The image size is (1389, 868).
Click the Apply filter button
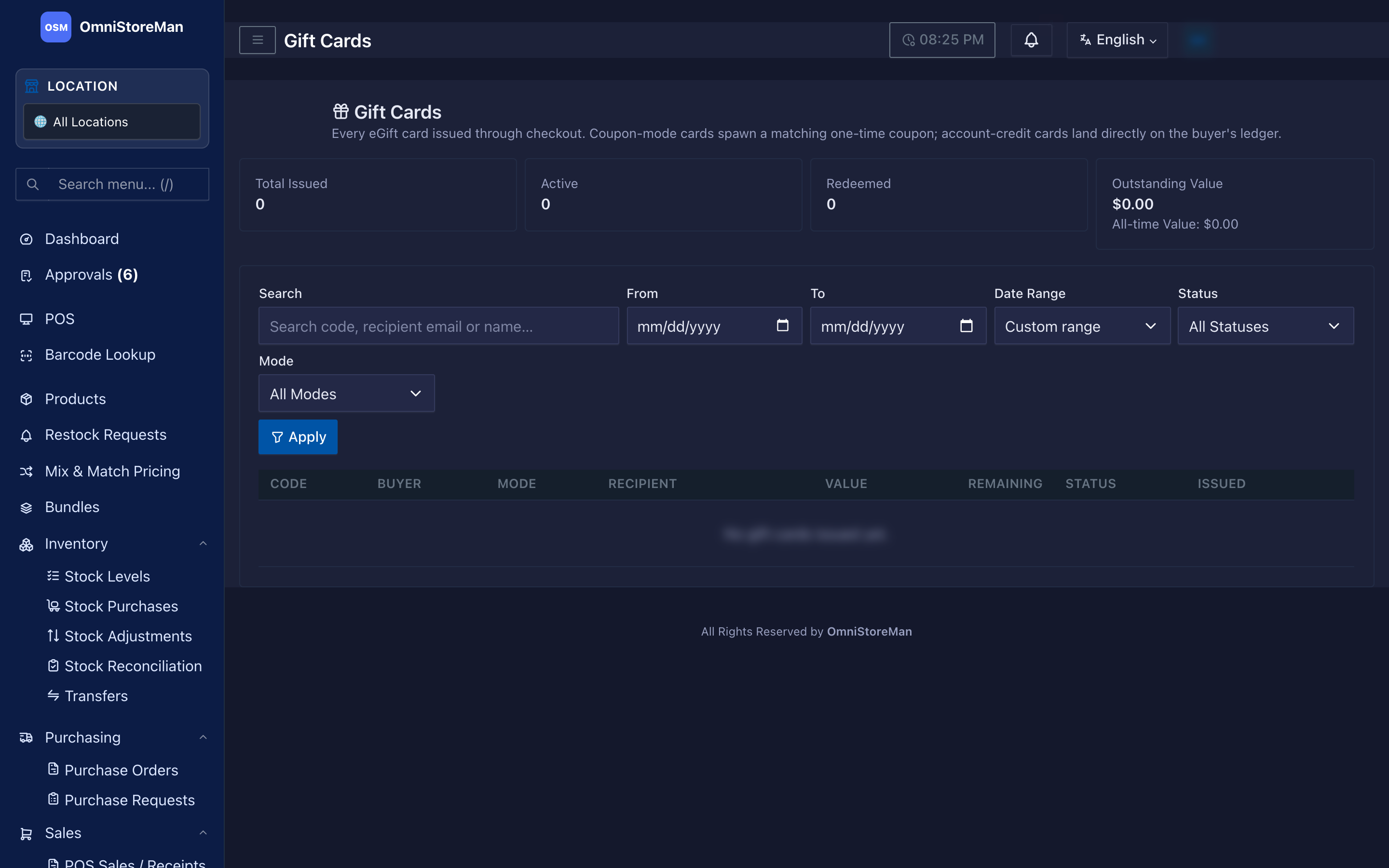(298, 437)
